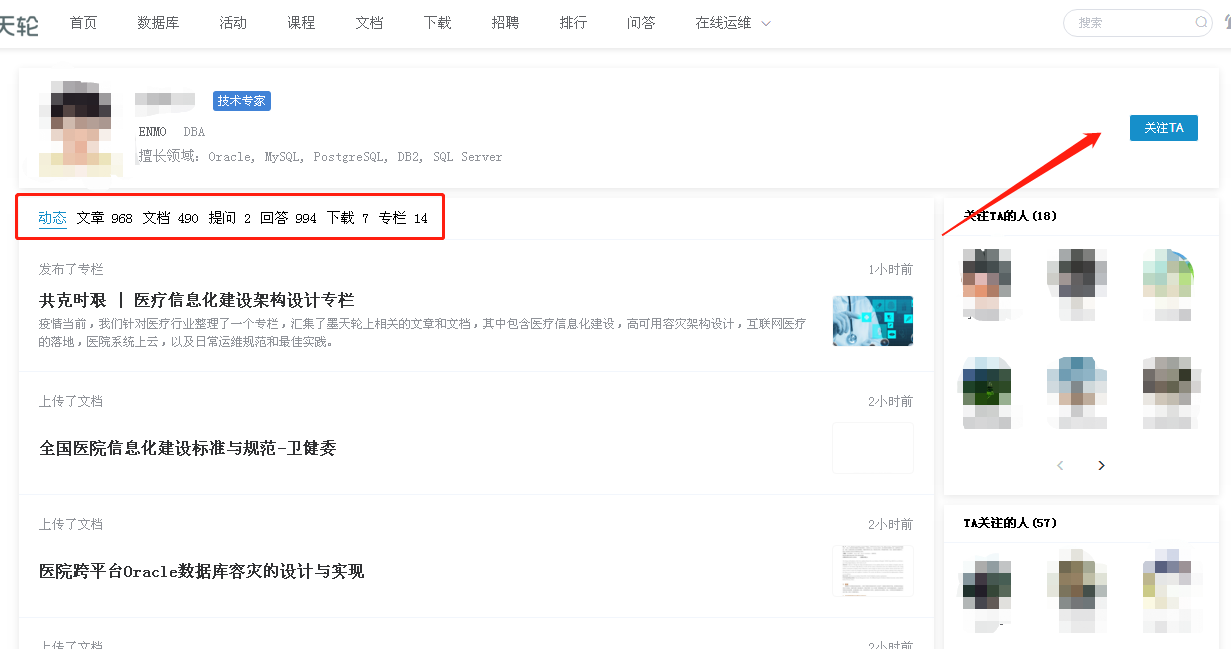Click the search magnifier icon

(x=1199, y=22)
